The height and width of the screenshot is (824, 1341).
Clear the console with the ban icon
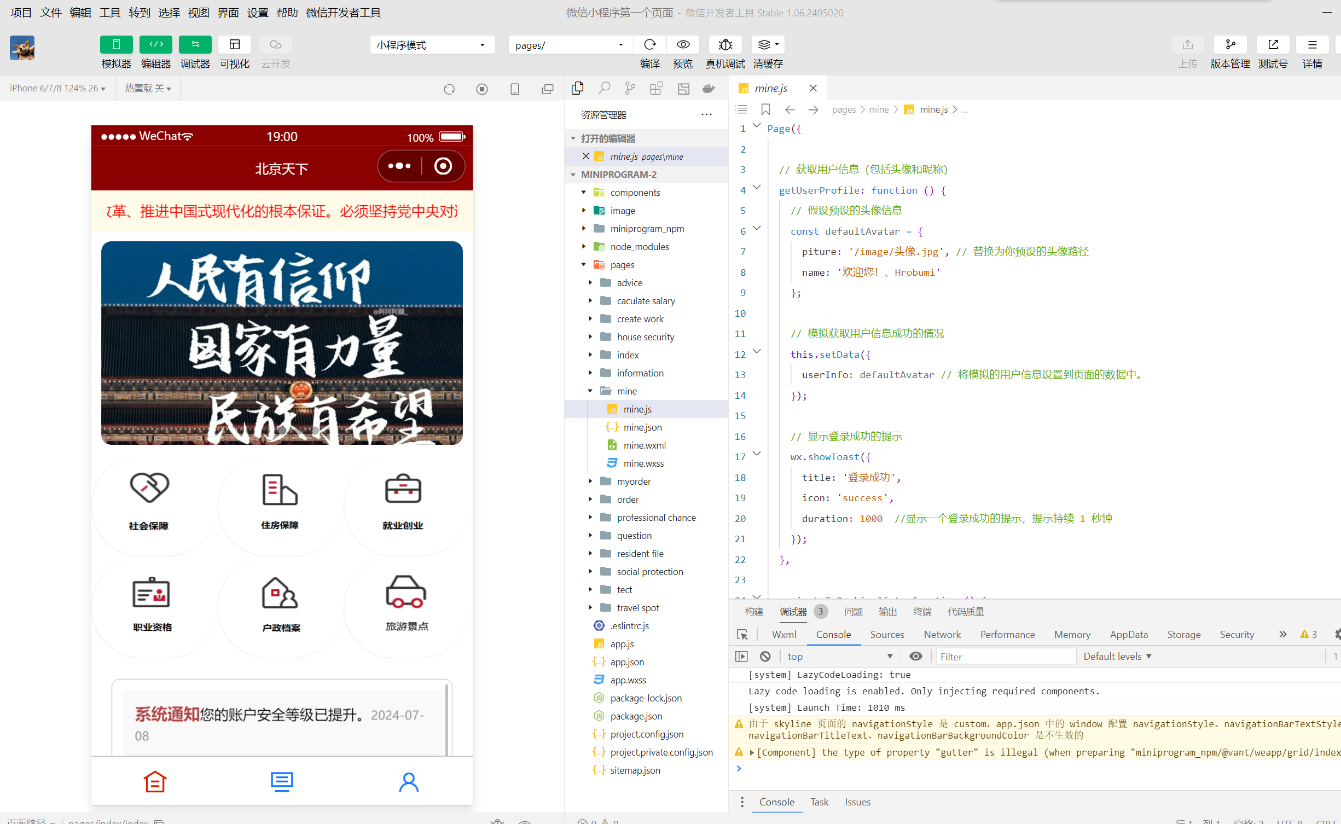[x=765, y=656]
